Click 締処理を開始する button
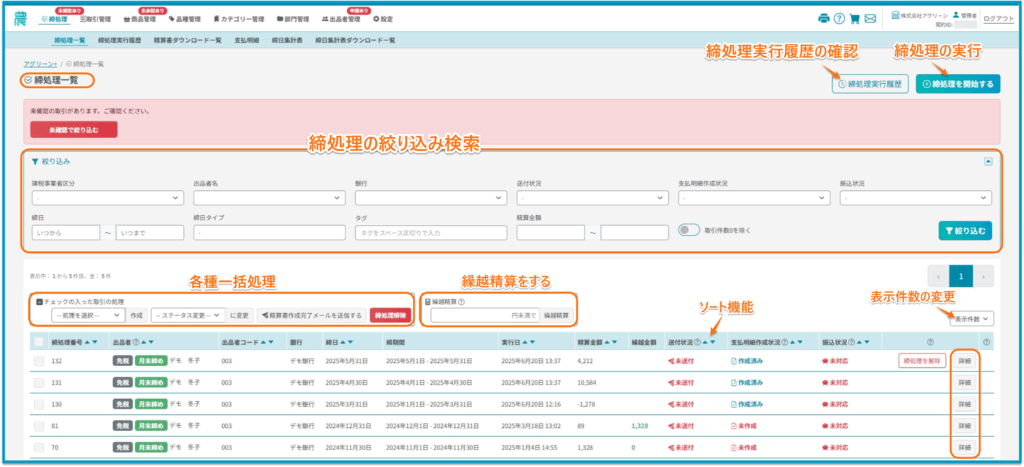The width and height of the screenshot is (1024, 467). tap(957, 85)
